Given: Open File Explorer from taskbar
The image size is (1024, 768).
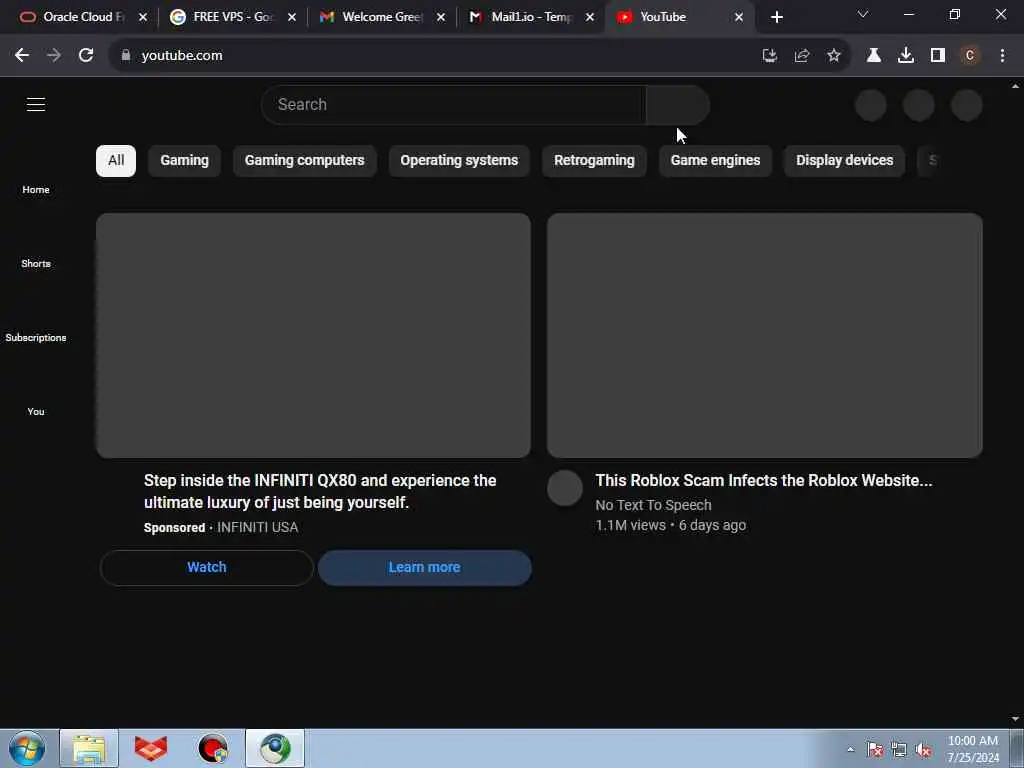Looking at the screenshot, I should [89, 748].
